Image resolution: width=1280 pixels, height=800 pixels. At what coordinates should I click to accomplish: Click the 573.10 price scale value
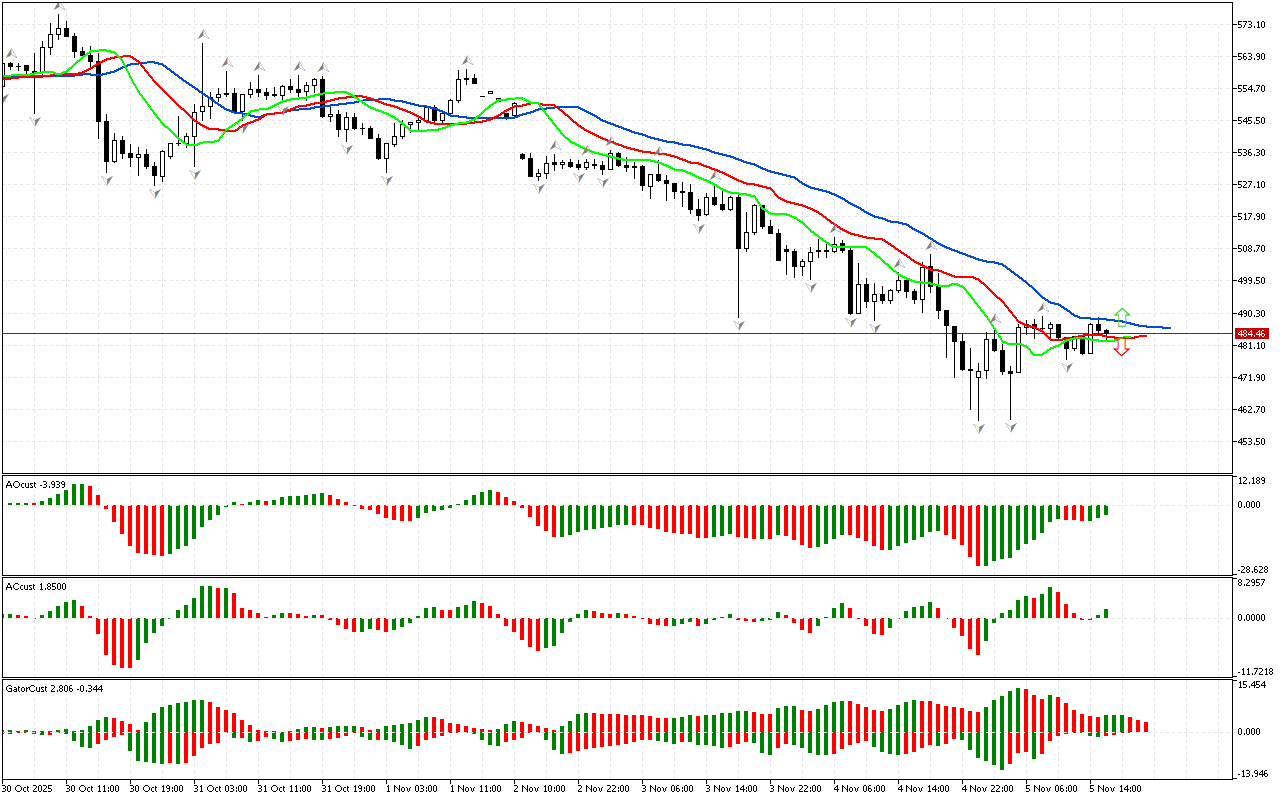click(x=1252, y=24)
